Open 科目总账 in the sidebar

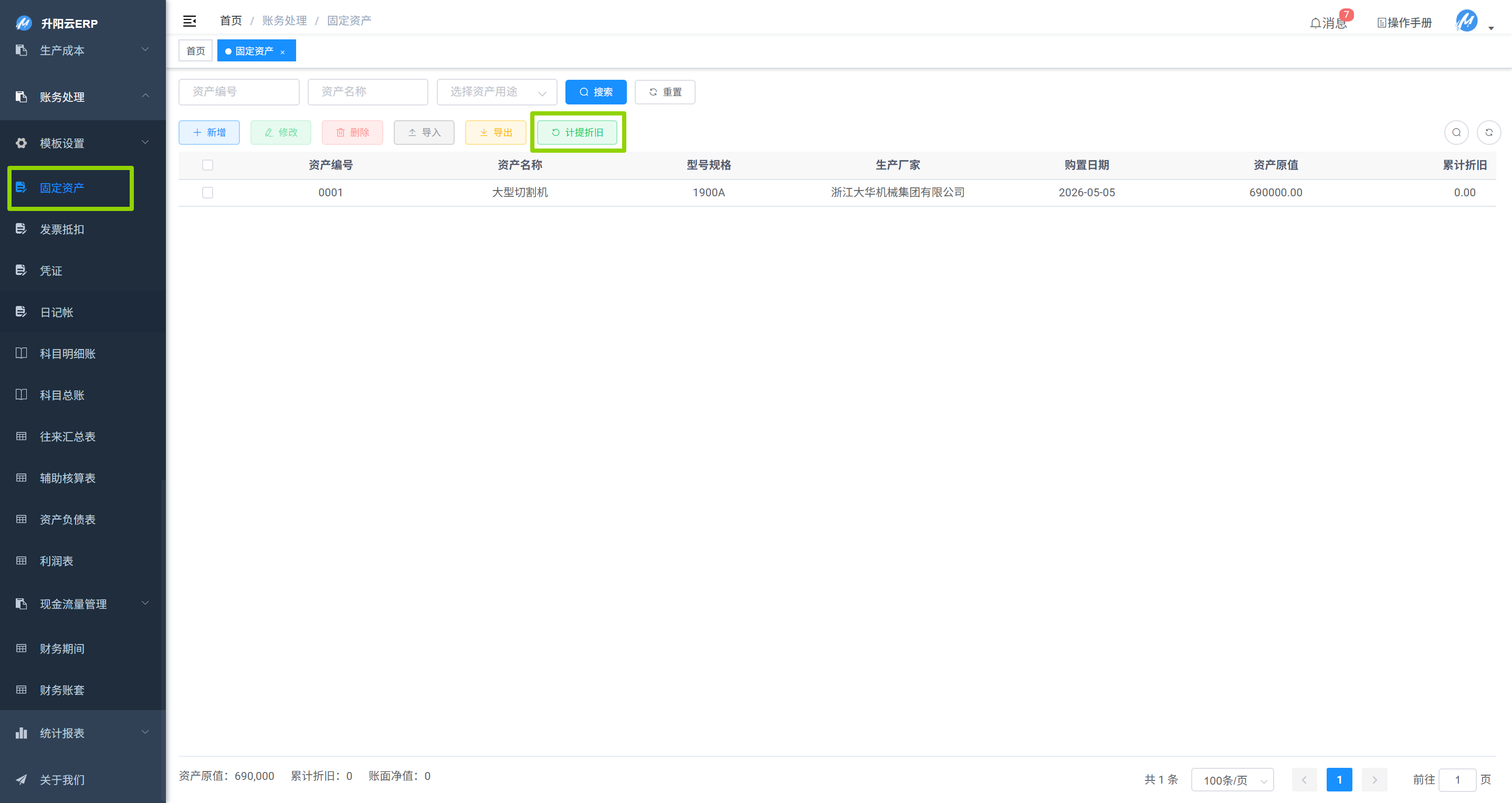click(x=83, y=395)
